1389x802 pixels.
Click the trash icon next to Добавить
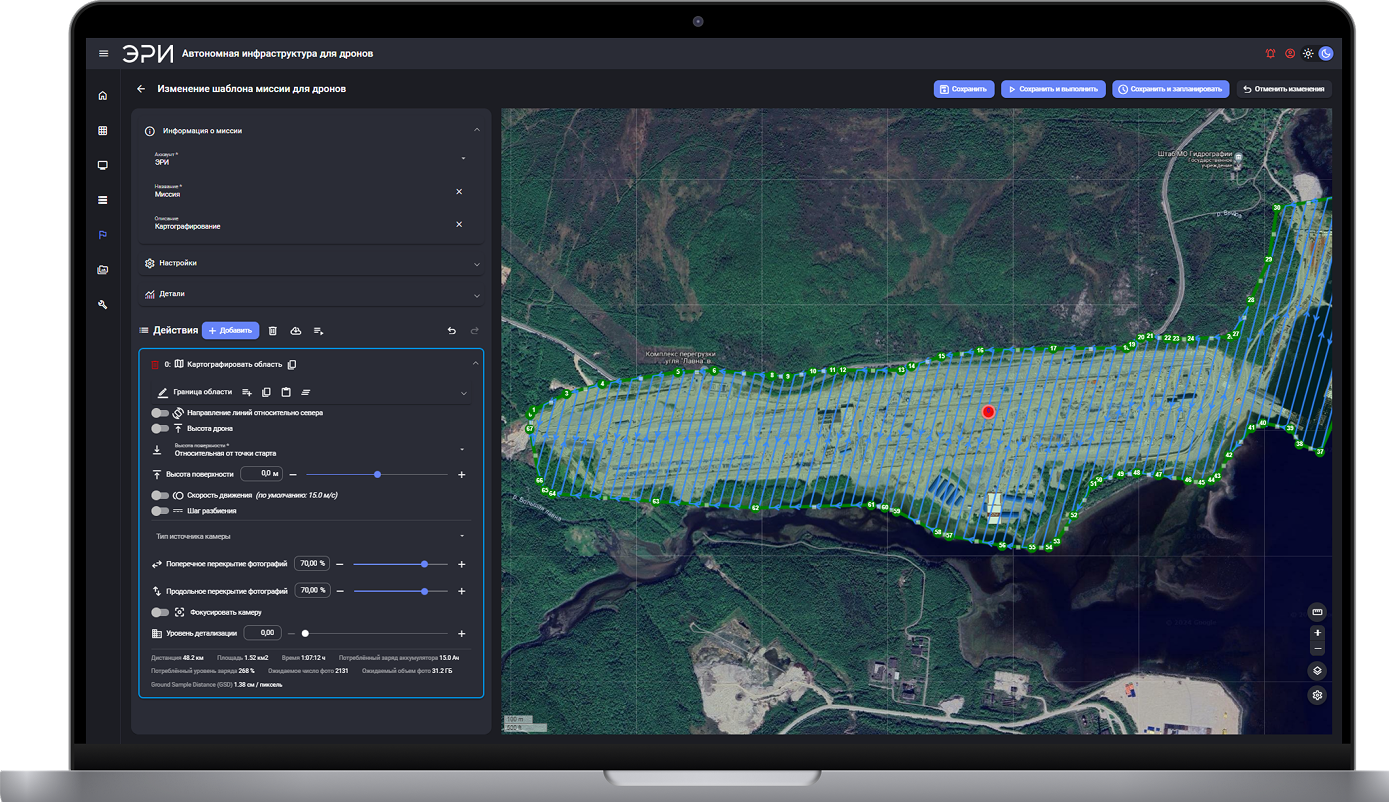point(273,330)
